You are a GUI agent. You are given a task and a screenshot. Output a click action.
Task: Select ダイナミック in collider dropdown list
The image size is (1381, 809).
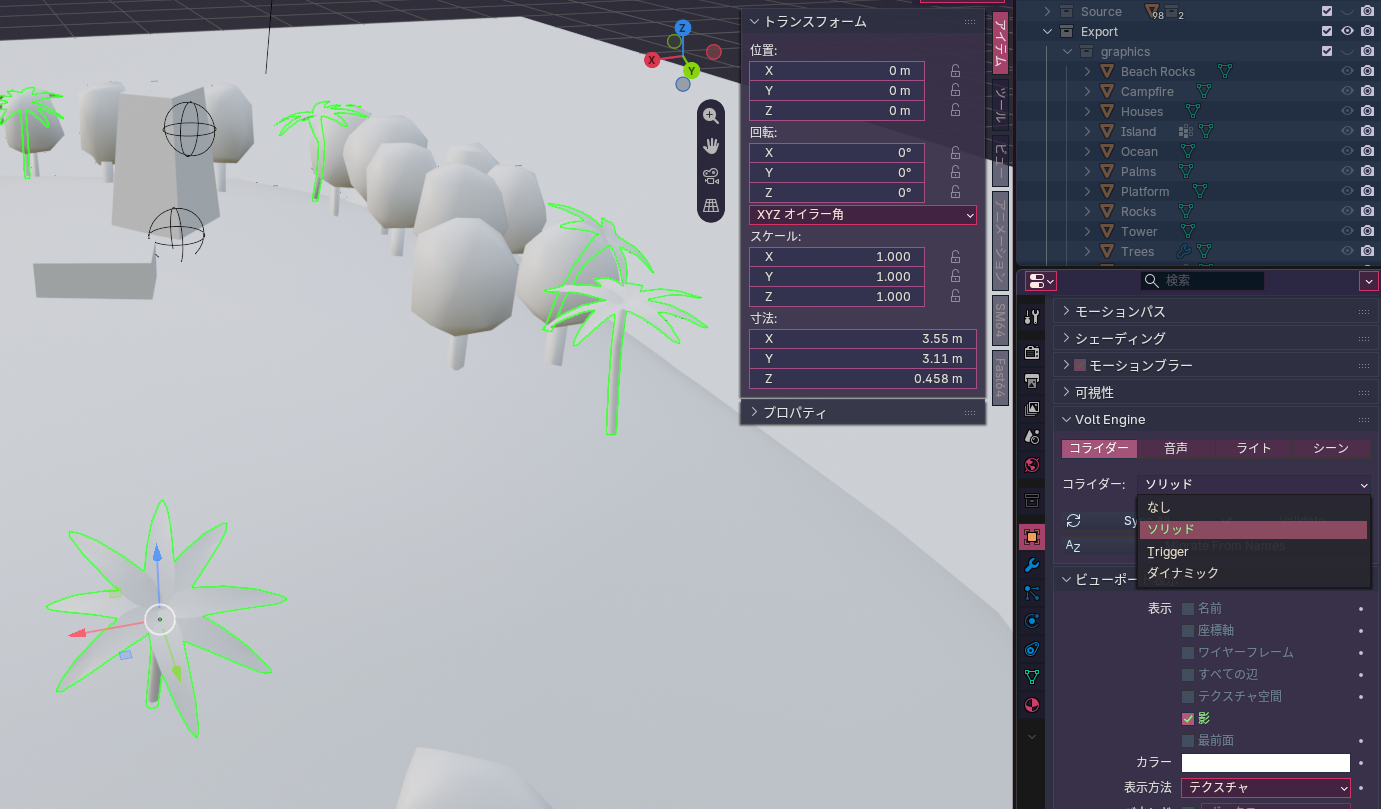tap(1253, 573)
